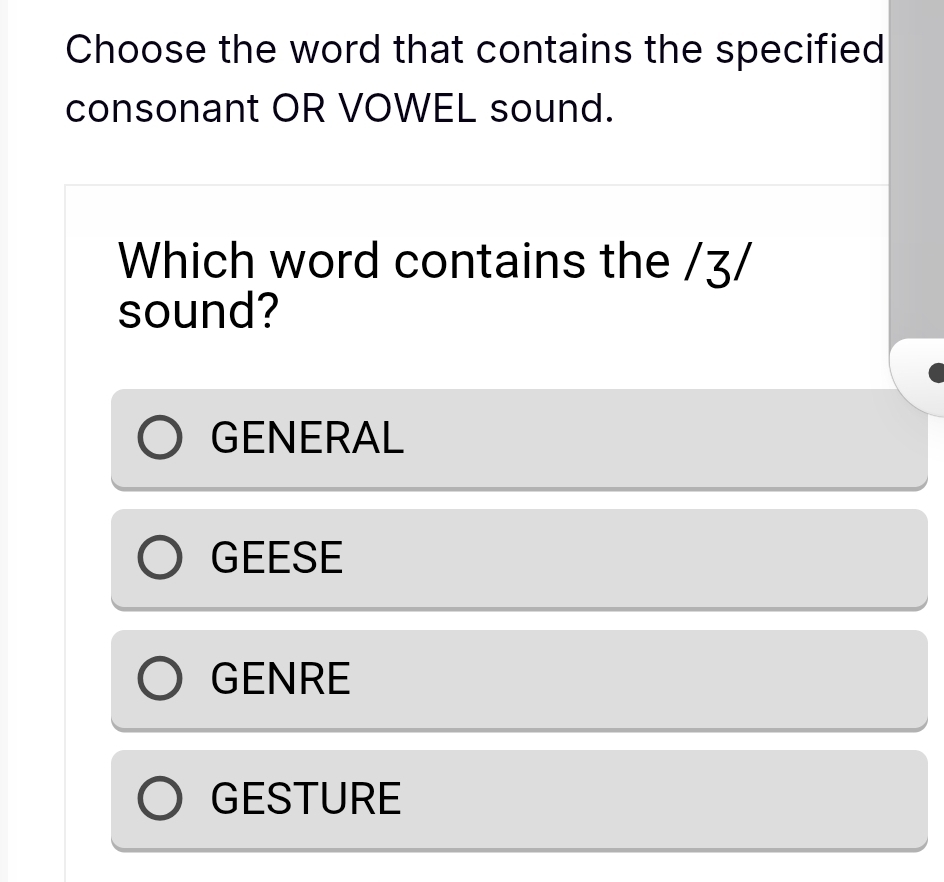
Task: Click the gray vertical scrollbar thumb
Action: (915, 170)
